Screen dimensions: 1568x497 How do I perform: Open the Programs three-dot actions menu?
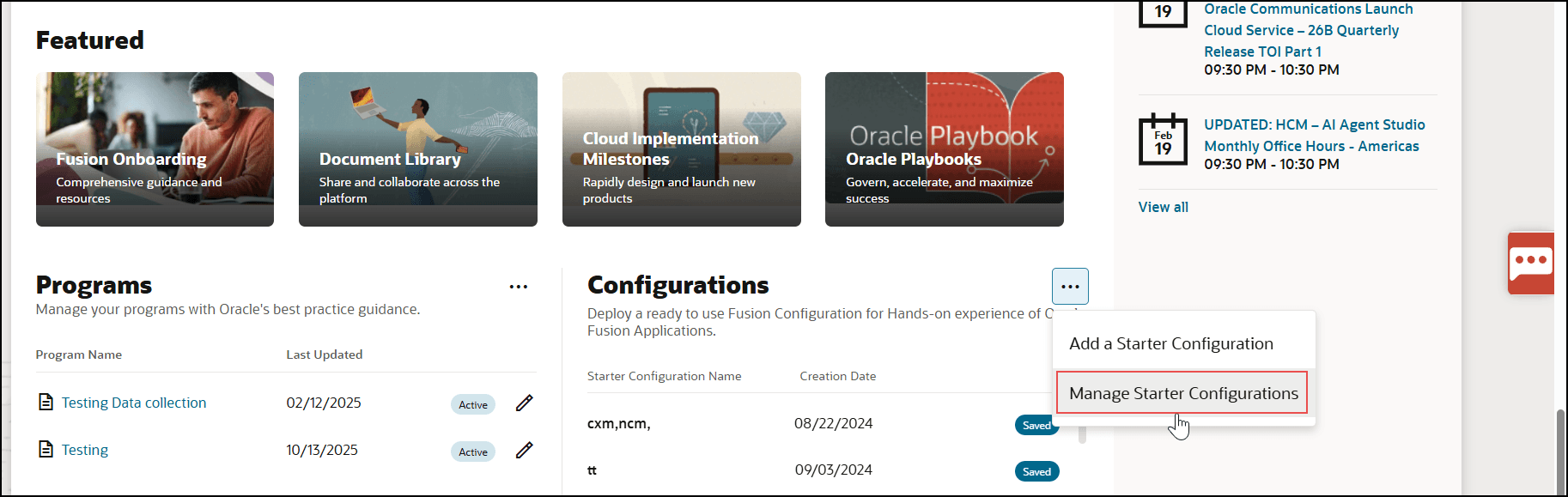[x=519, y=287]
